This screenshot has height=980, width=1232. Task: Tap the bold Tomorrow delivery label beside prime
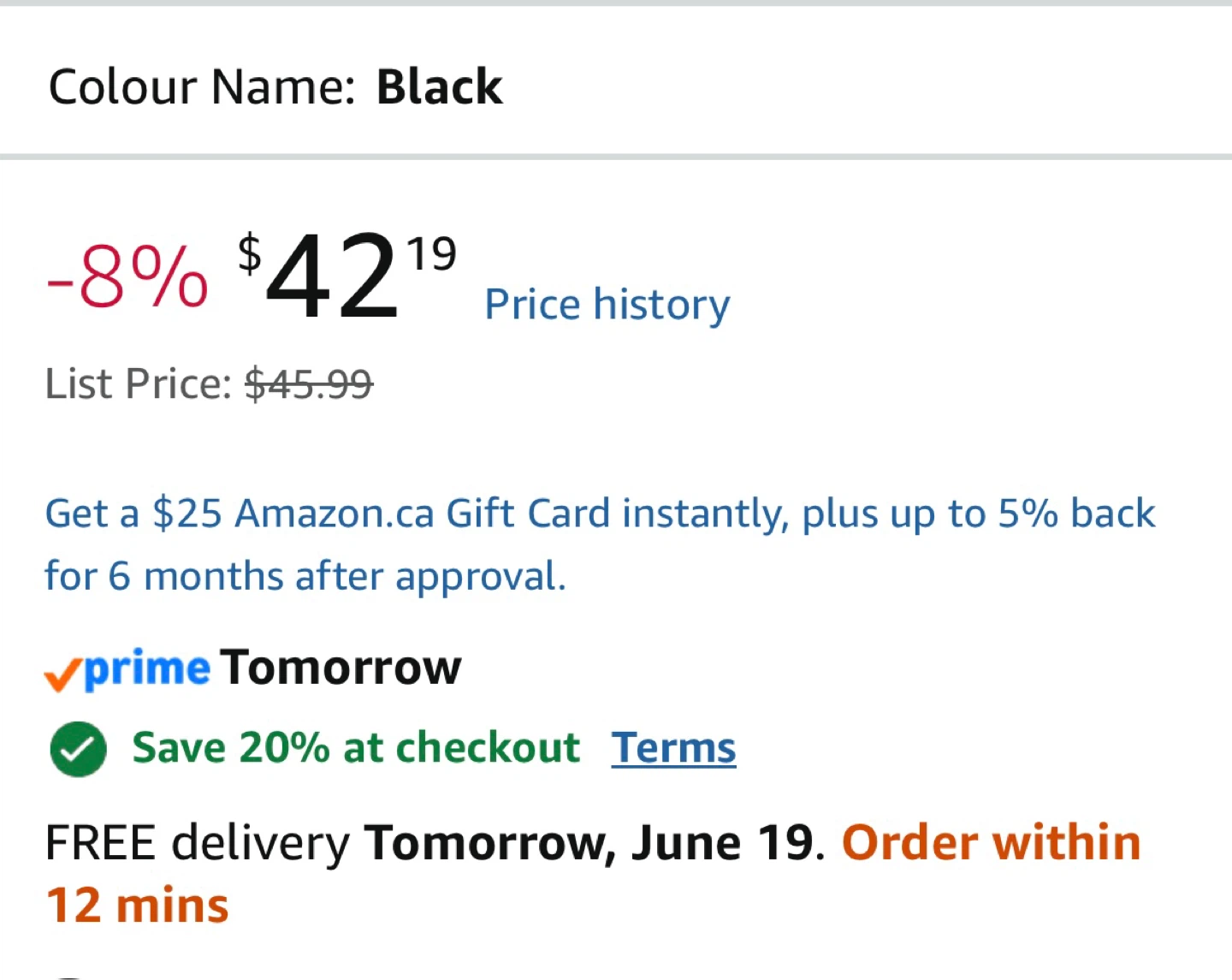point(341,668)
